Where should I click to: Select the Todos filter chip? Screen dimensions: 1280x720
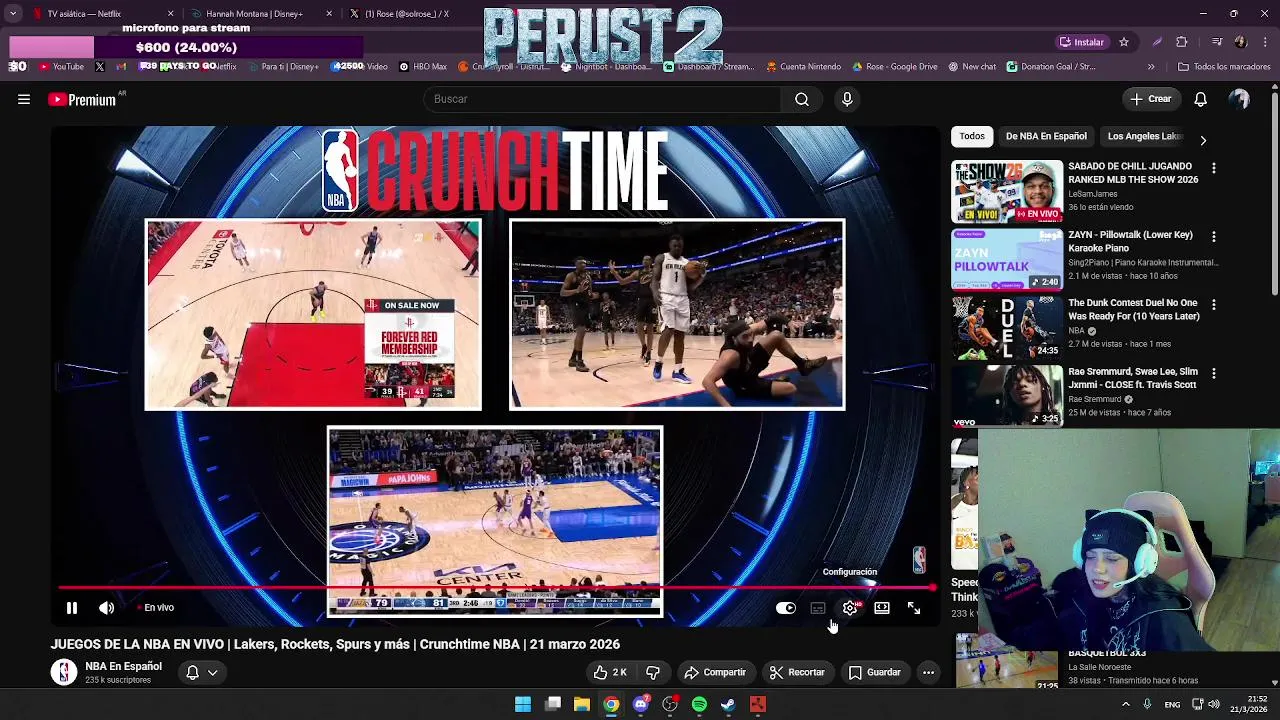[x=972, y=136]
